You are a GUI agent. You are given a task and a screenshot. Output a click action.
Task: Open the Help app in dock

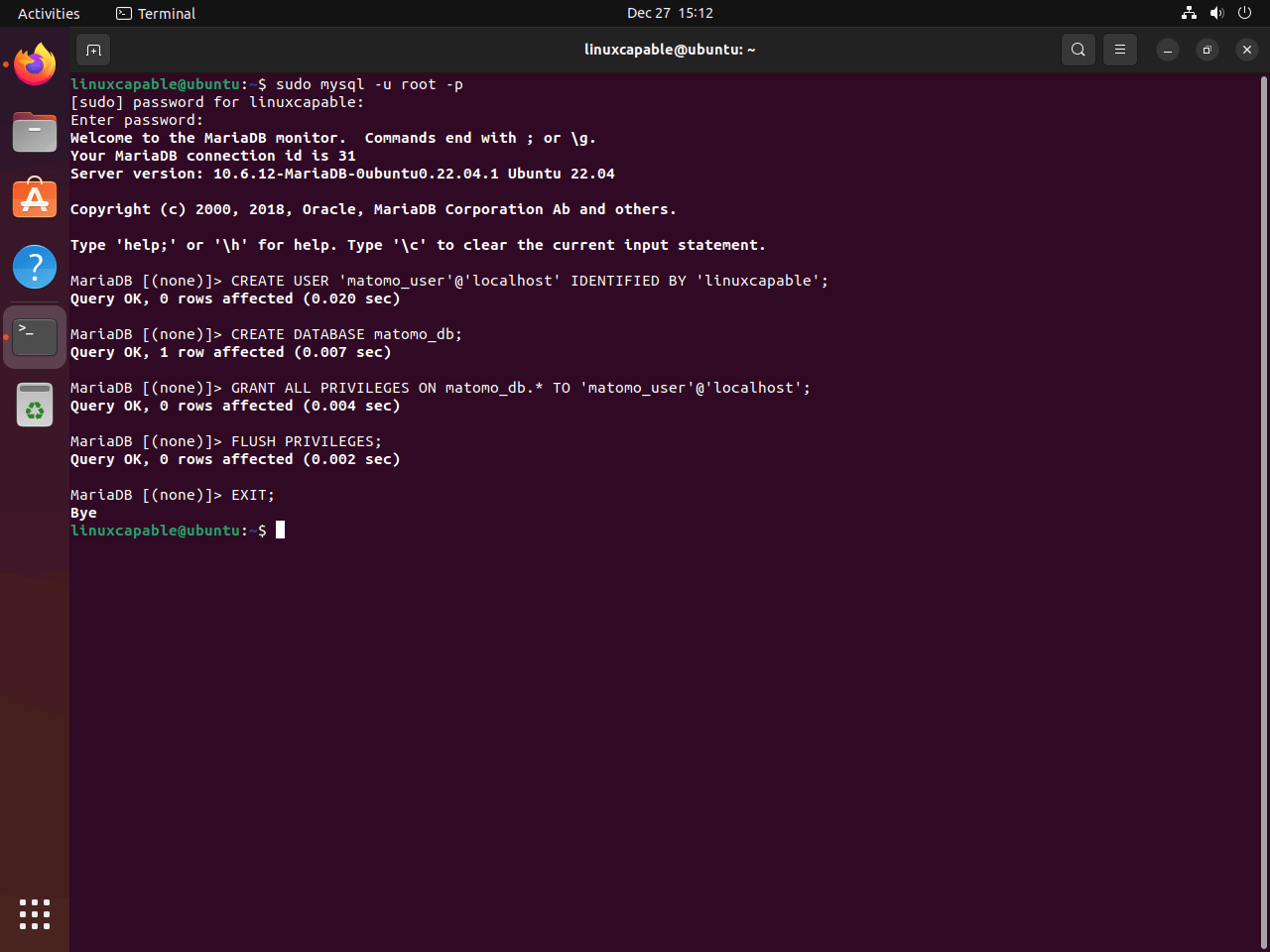pos(35,267)
